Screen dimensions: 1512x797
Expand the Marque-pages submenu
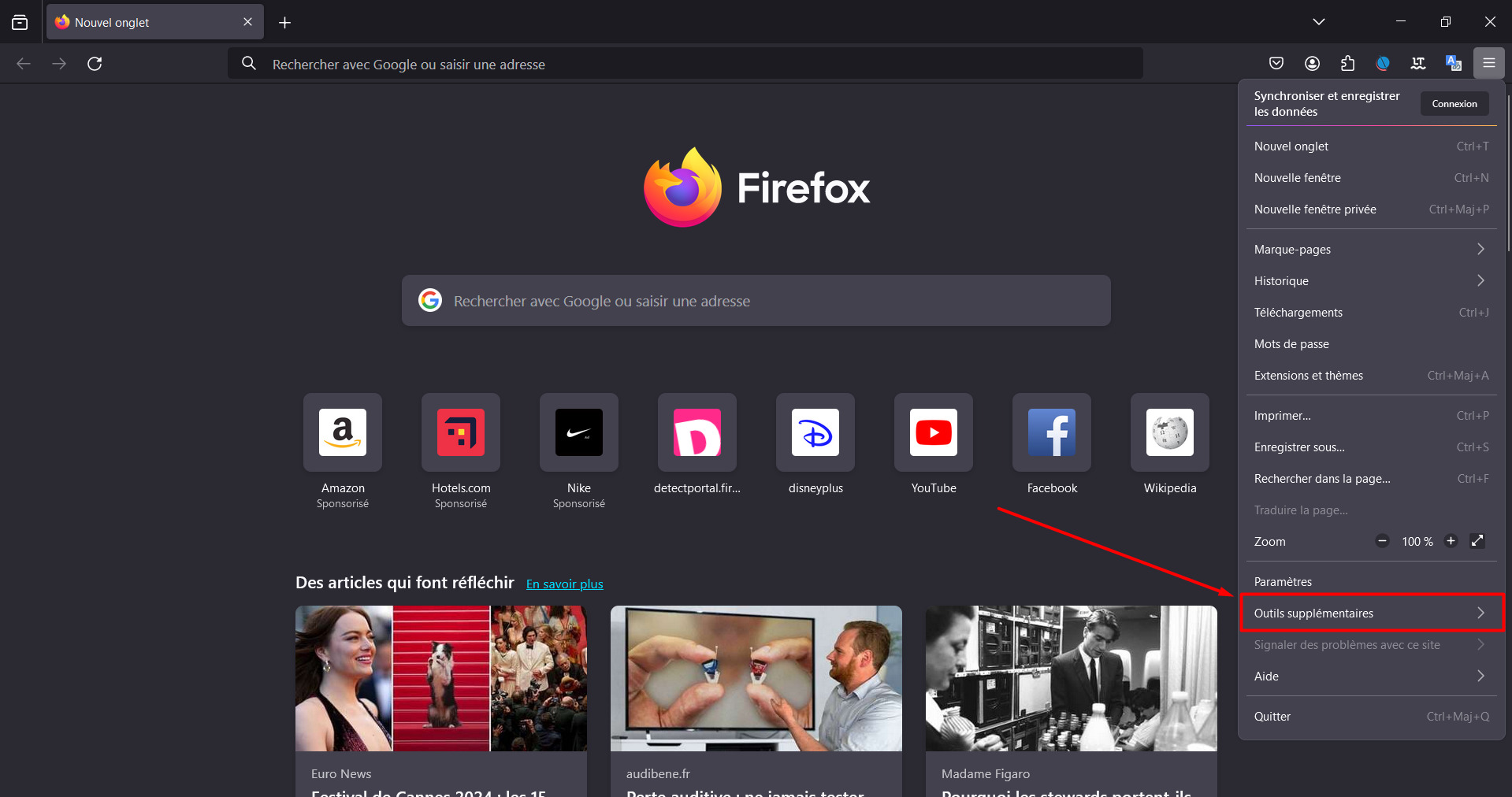click(1371, 250)
